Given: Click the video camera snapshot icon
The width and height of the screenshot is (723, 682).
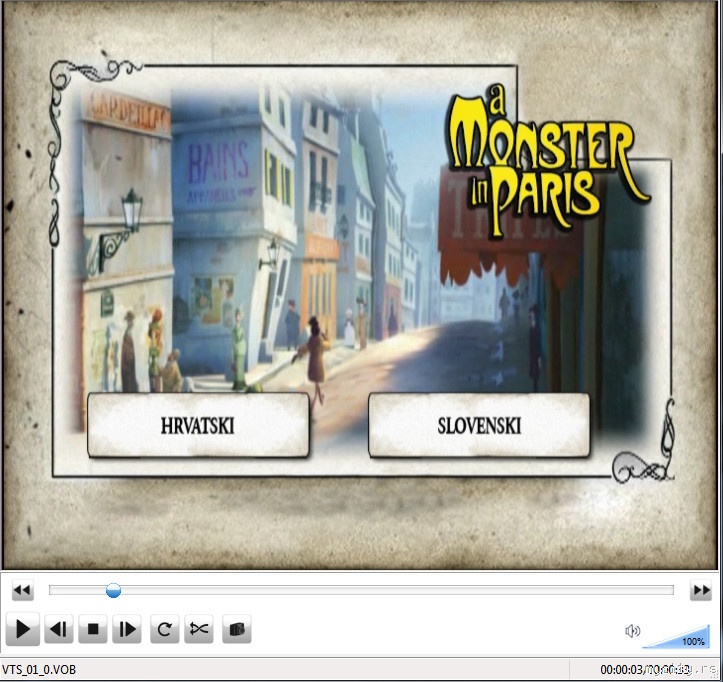Looking at the screenshot, I should point(237,629).
